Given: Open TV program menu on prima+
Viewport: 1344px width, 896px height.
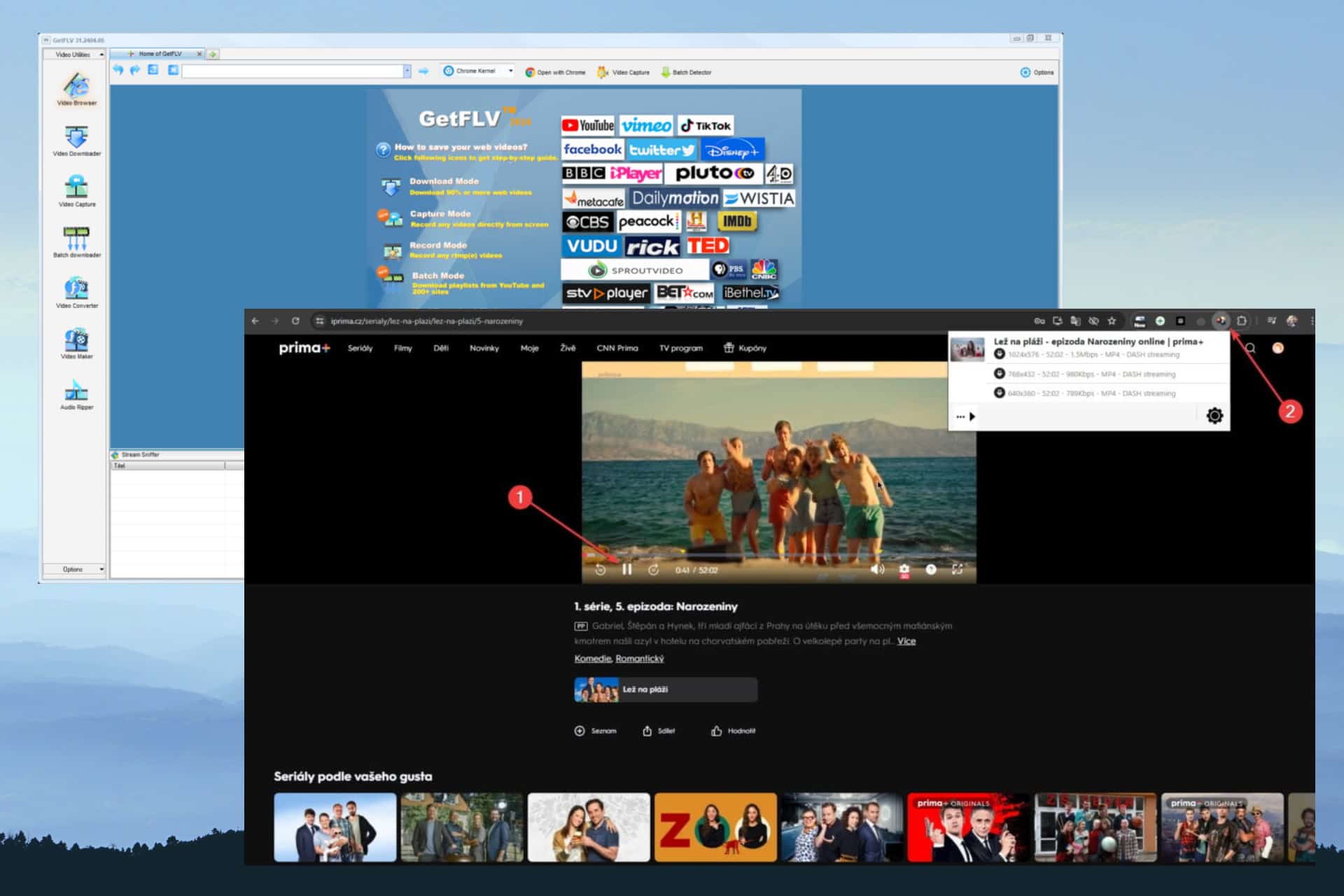Looking at the screenshot, I should (680, 348).
